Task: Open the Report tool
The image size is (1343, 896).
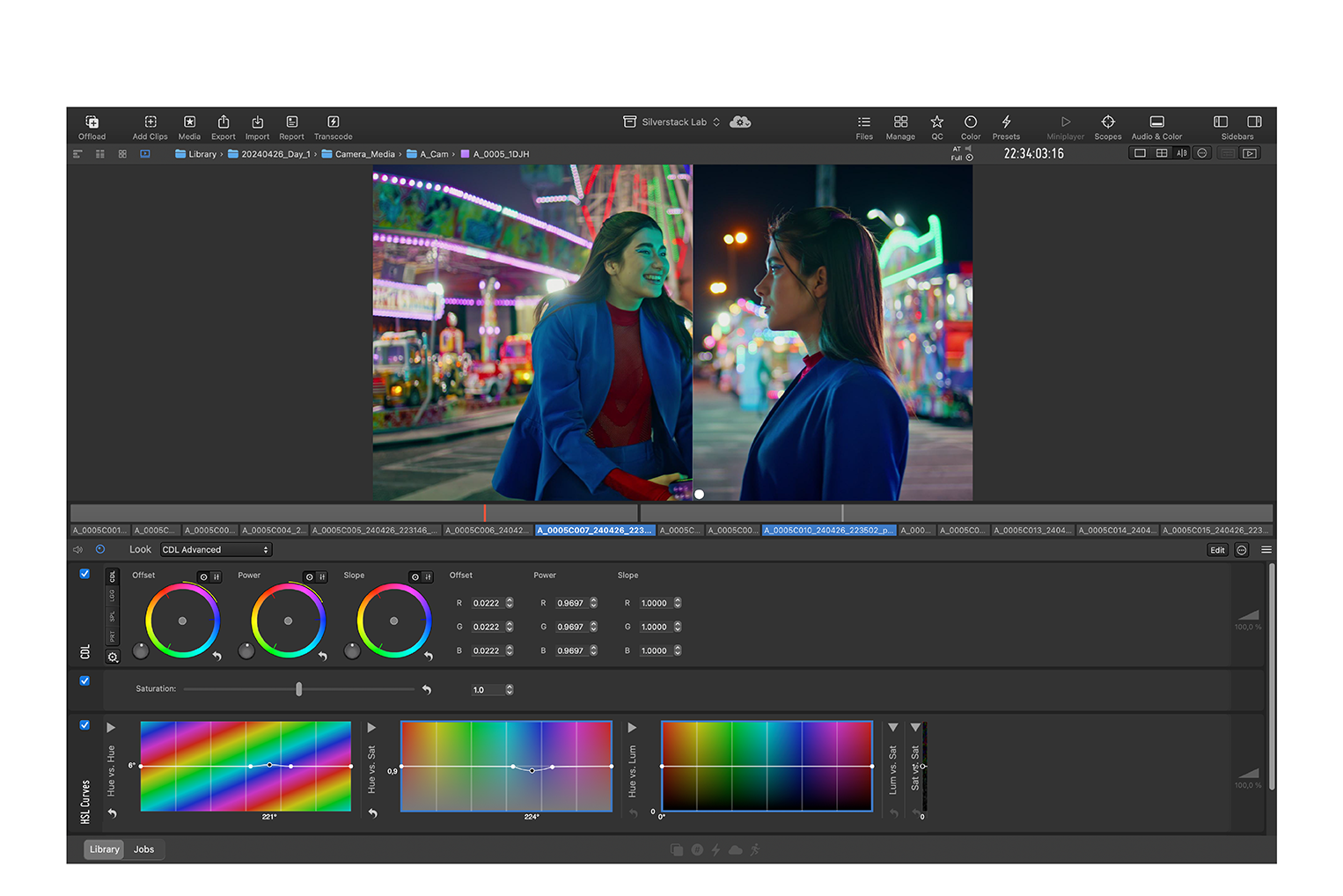Action: pyautogui.click(x=291, y=122)
